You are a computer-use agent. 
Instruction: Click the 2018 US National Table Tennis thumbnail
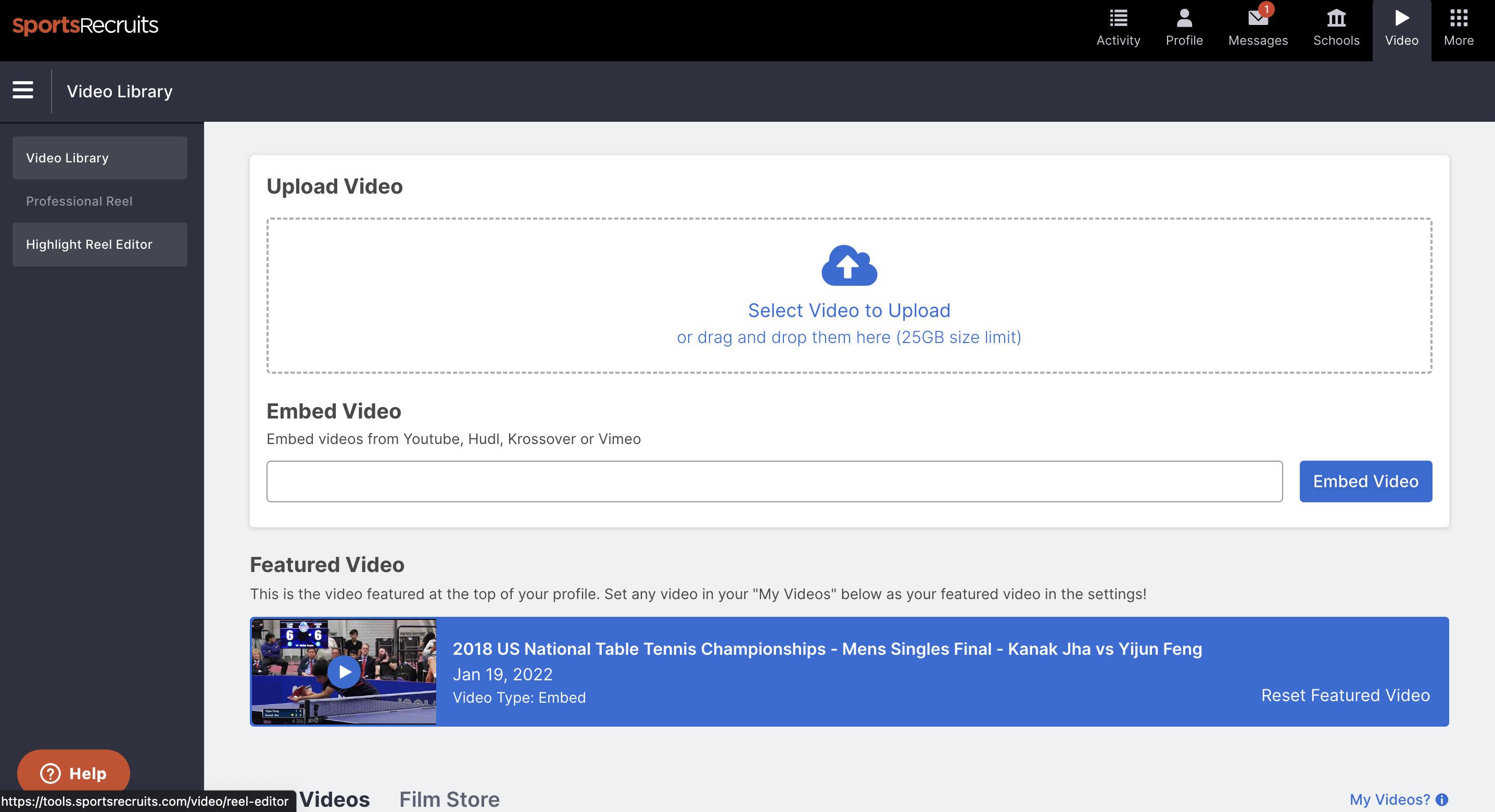coord(344,672)
